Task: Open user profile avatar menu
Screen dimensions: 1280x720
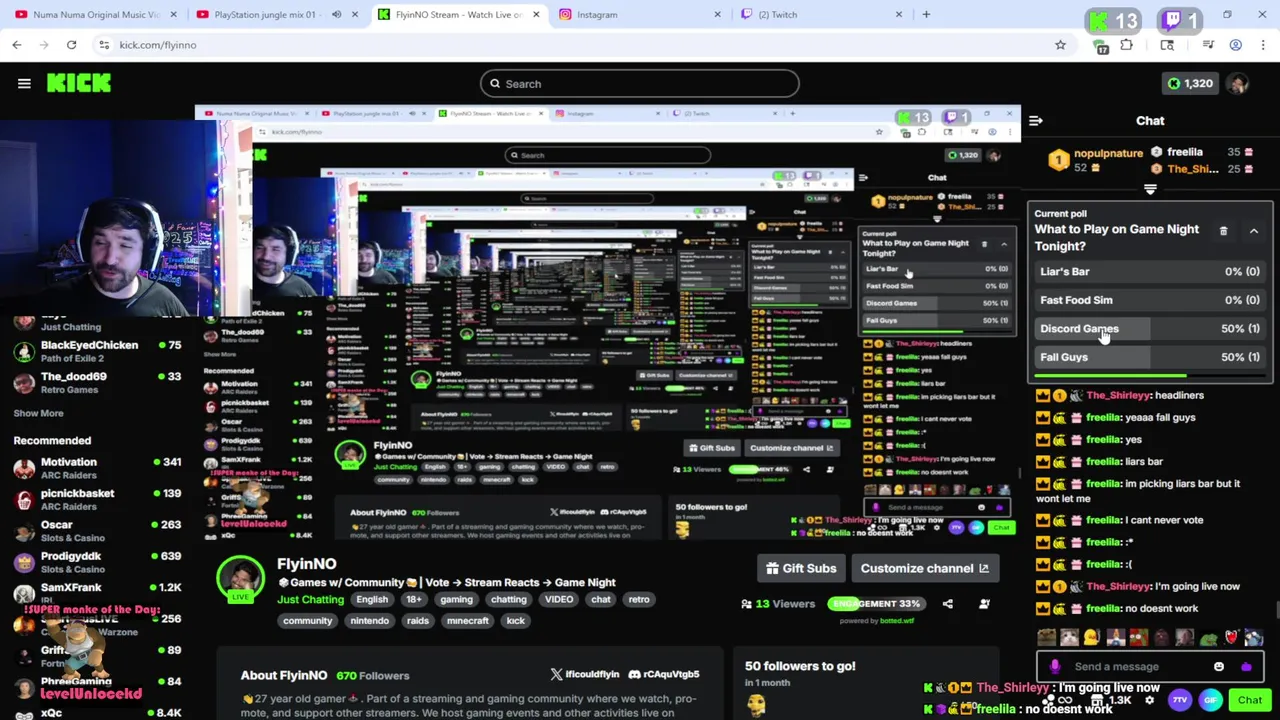Action: point(1239,84)
